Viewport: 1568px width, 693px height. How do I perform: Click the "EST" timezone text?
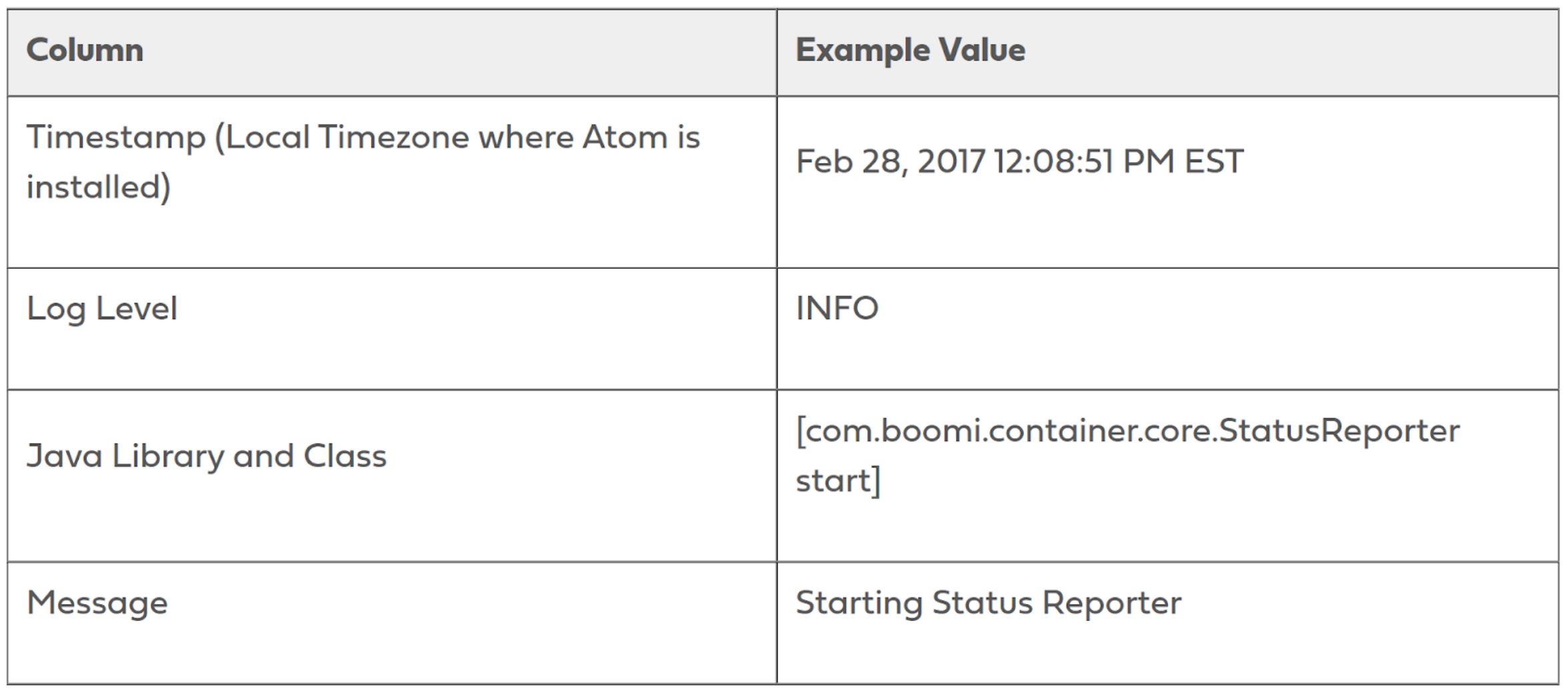[x=1213, y=161]
